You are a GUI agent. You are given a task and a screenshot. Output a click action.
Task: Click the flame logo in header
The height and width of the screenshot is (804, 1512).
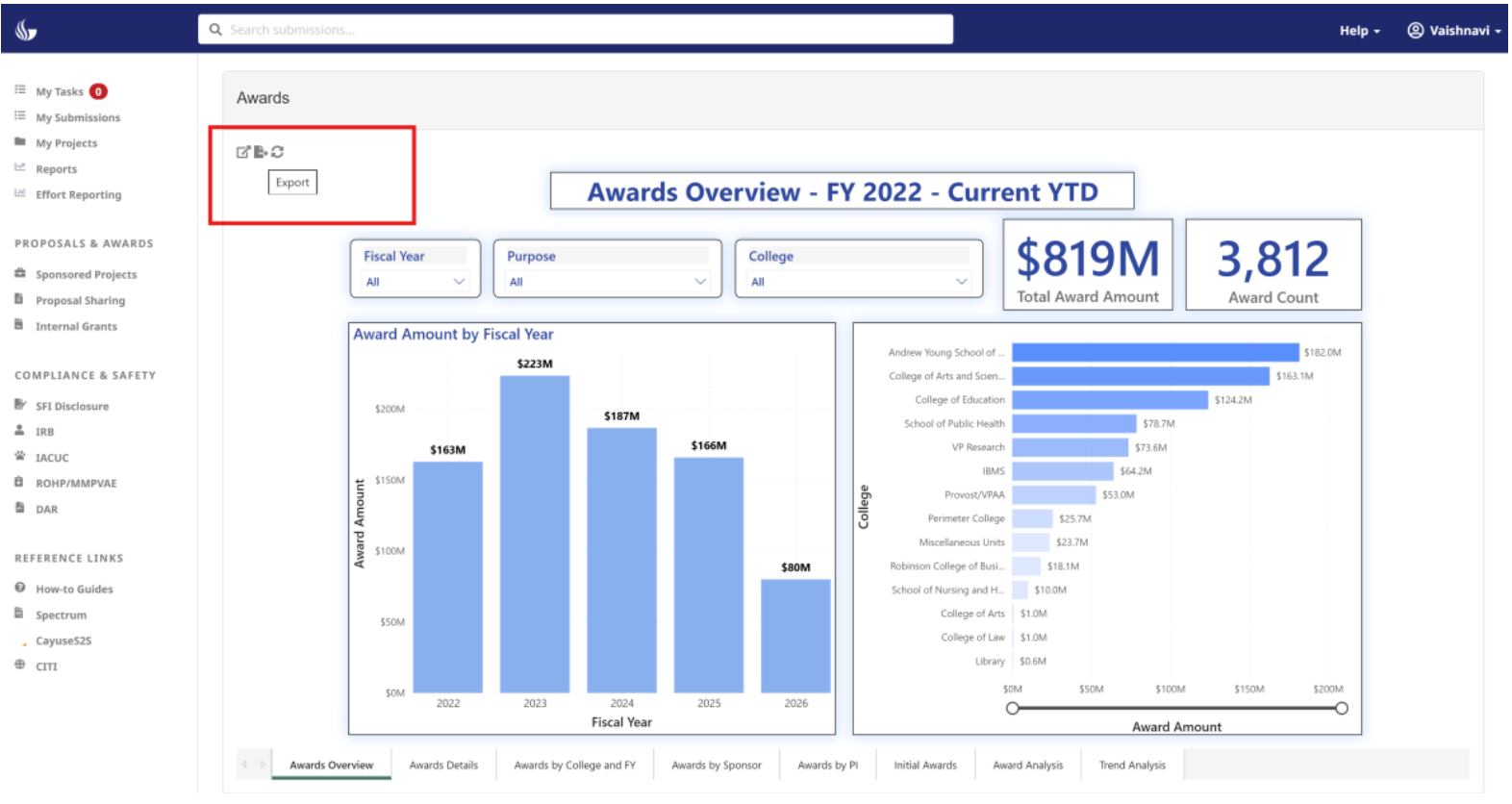pos(26,31)
